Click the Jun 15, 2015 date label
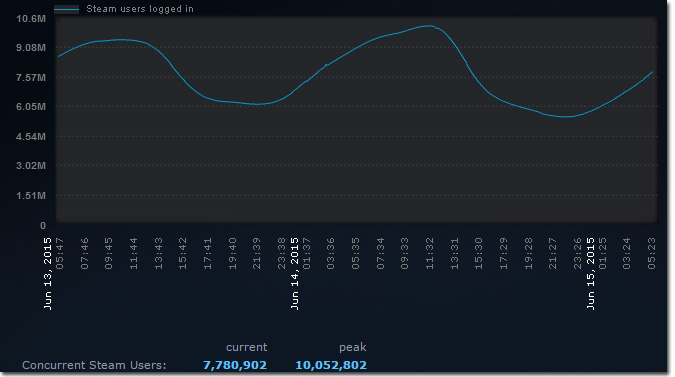The height and width of the screenshot is (377, 675). pos(591,273)
